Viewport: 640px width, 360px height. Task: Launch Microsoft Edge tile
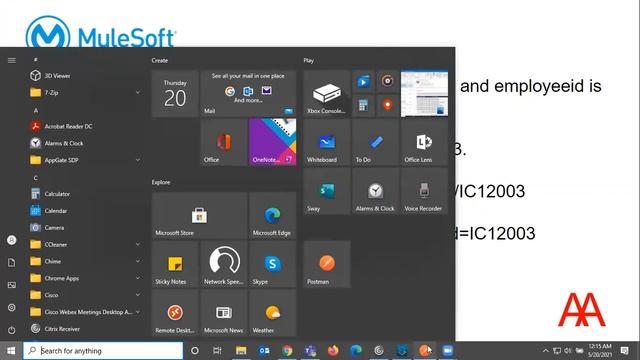(272, 215)
